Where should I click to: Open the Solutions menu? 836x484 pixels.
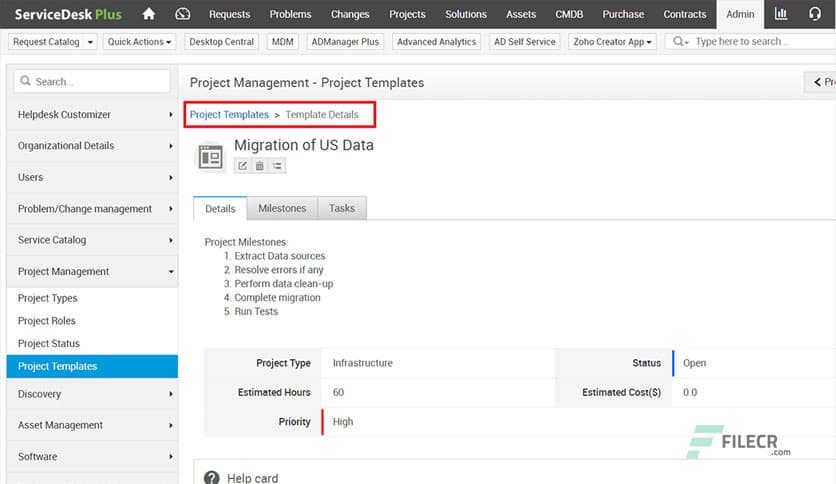(x=466, y=14)
